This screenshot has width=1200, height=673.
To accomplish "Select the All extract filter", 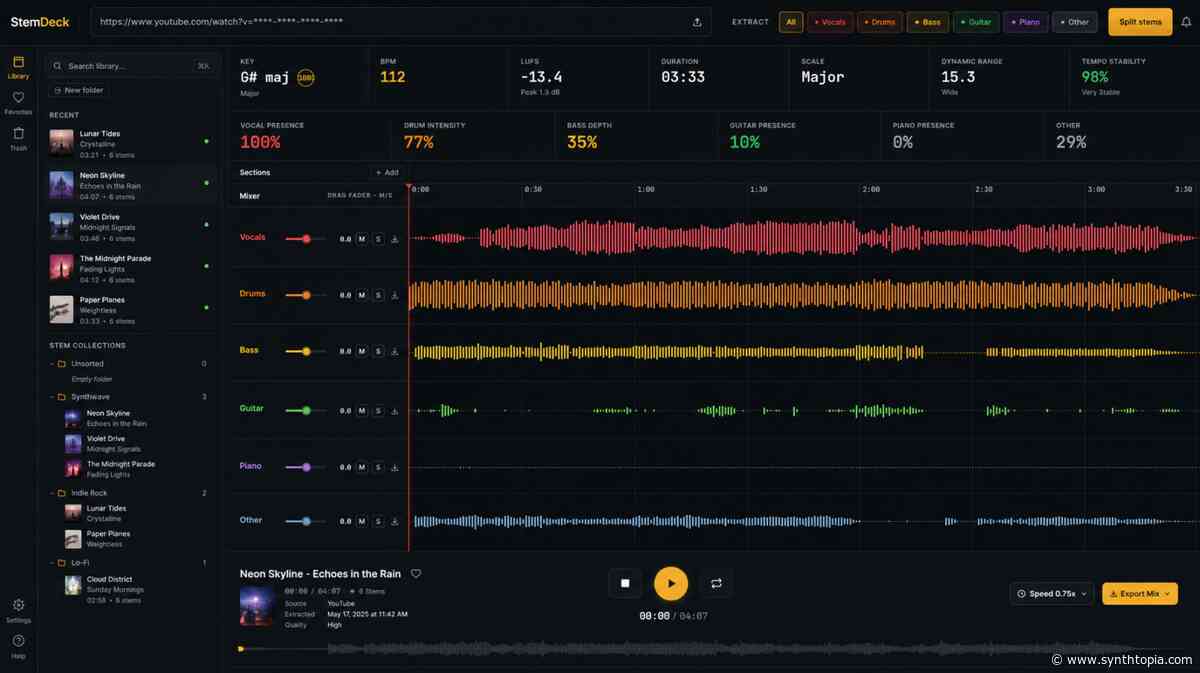I will [791, 22].
